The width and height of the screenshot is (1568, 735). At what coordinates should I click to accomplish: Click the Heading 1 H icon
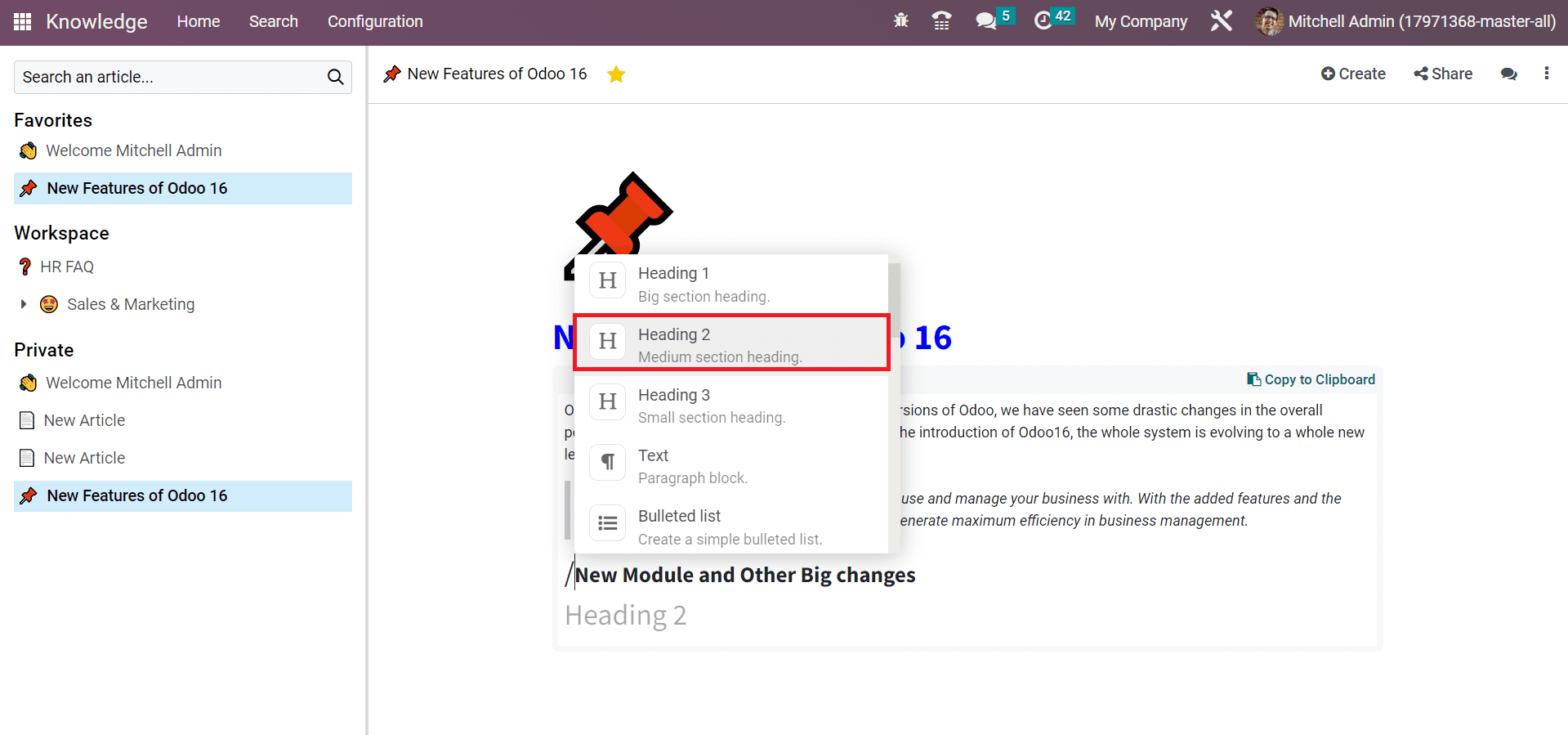[x=607, y=280]
